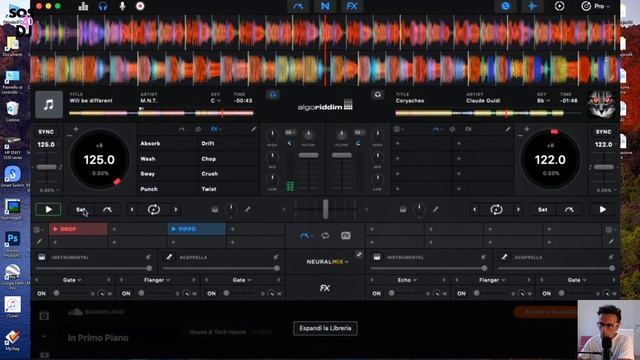
Task: Toggle SYNC on deck 2
Action: [603, 132]
